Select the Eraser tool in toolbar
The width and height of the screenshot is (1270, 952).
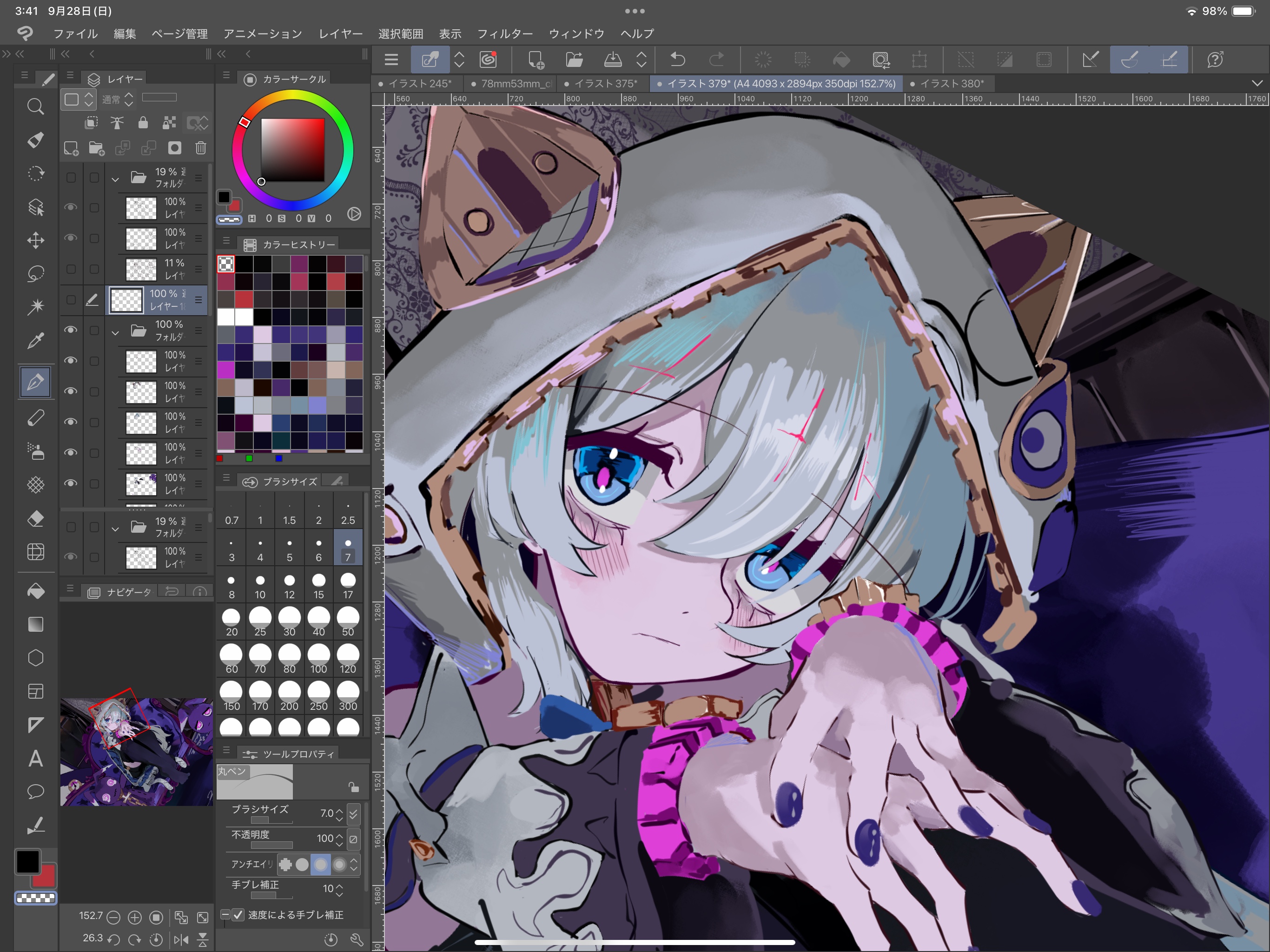click(36, 518)
